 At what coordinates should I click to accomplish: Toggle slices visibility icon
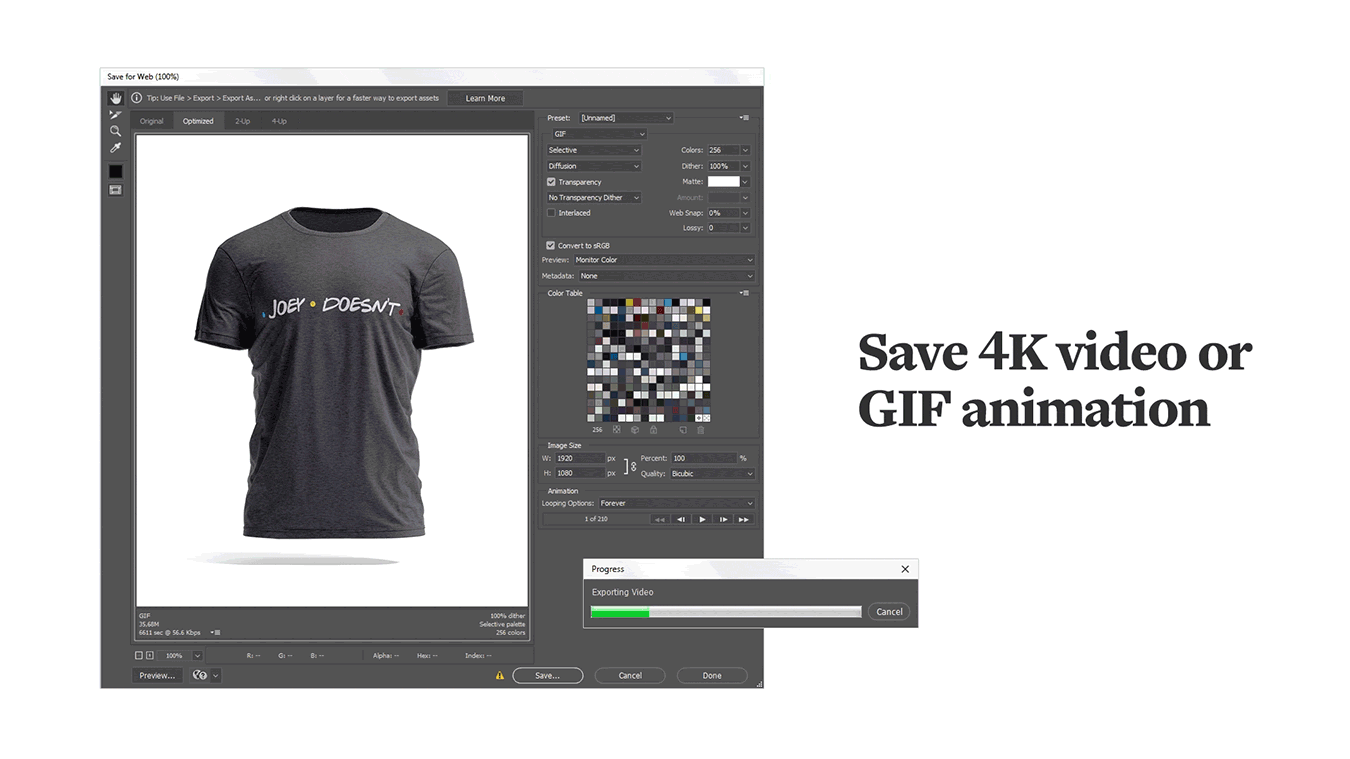tap(116, 190)
